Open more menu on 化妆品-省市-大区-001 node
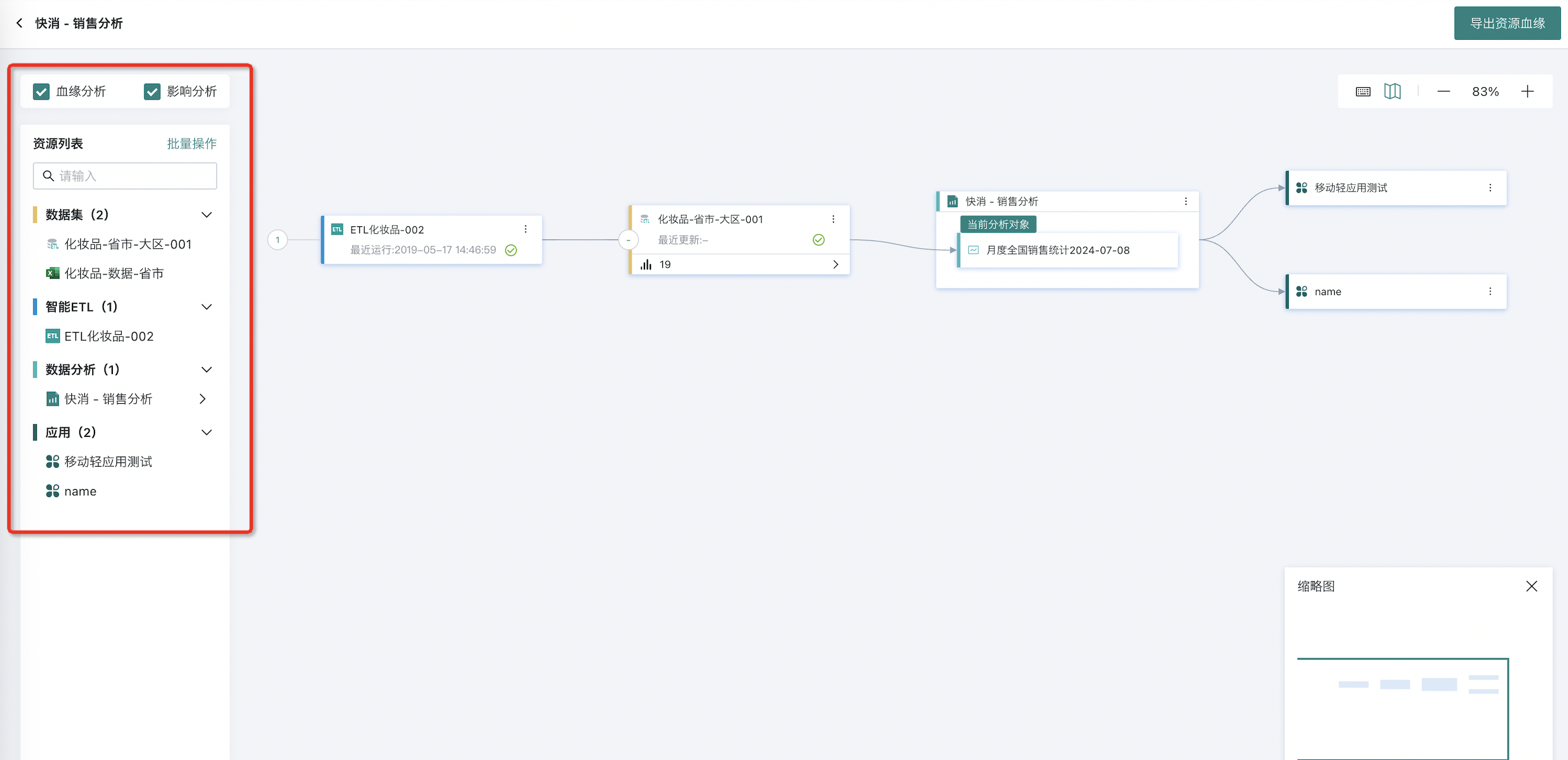Screen dimensions: 1568x760 [833, 219]
